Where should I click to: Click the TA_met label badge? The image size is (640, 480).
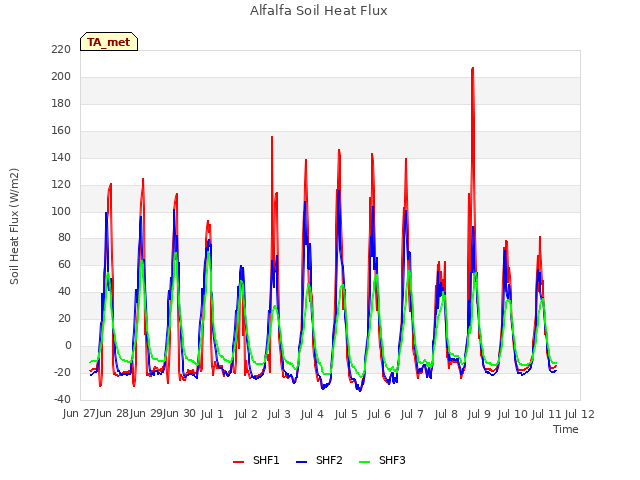109,42
